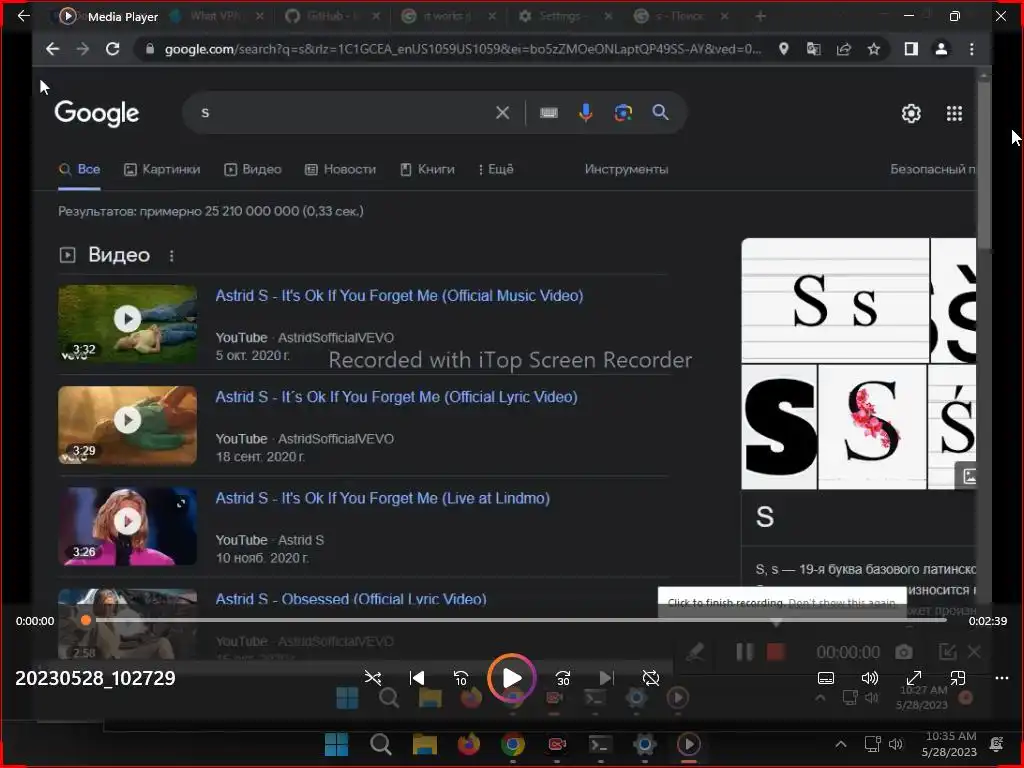Click the elapsed time 0:00:00
Screen dimensions: 1024x768
pos(35,621)
